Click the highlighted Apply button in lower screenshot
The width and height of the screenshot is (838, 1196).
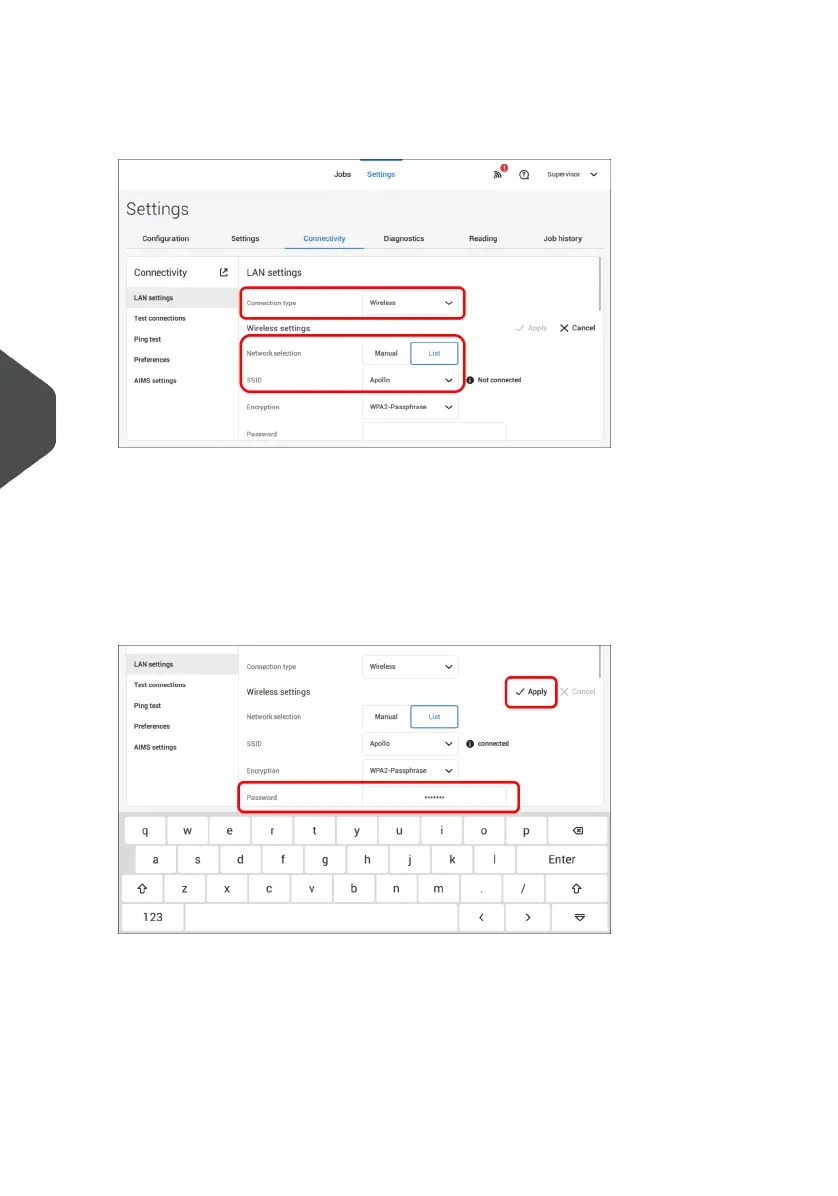(x=531, y=692)
